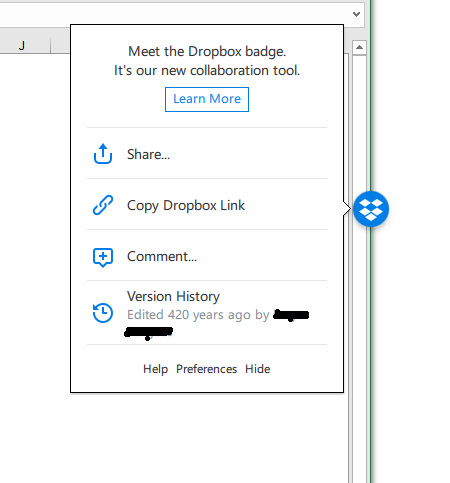
Task: Open the Help link
Action: (155, 369)
